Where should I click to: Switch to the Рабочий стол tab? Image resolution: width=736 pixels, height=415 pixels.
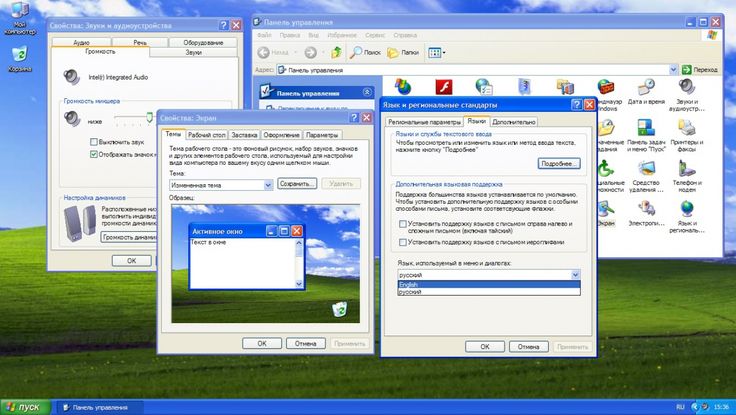coord(207,135)
